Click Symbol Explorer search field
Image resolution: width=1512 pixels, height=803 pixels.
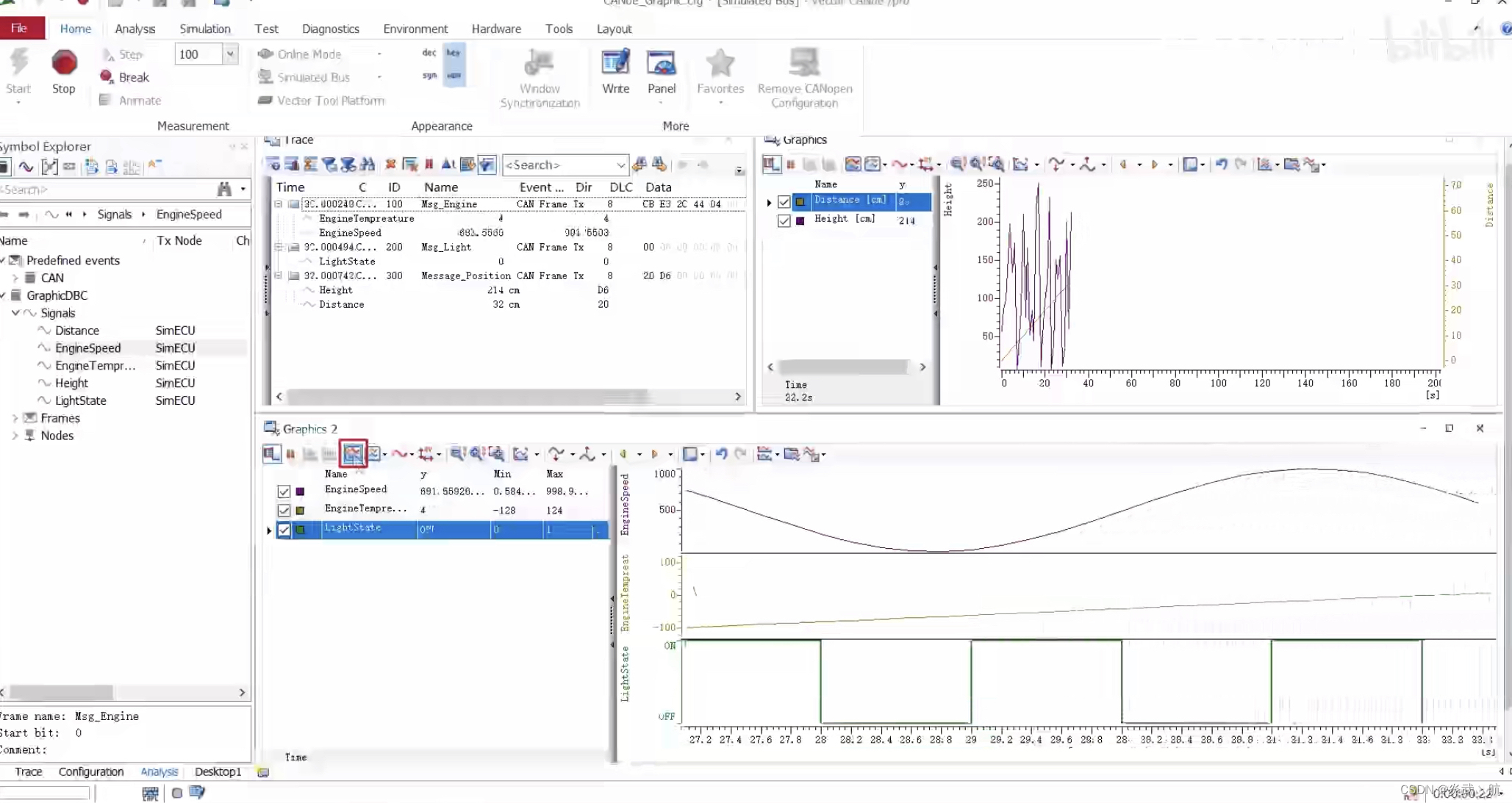coord(107,190)
